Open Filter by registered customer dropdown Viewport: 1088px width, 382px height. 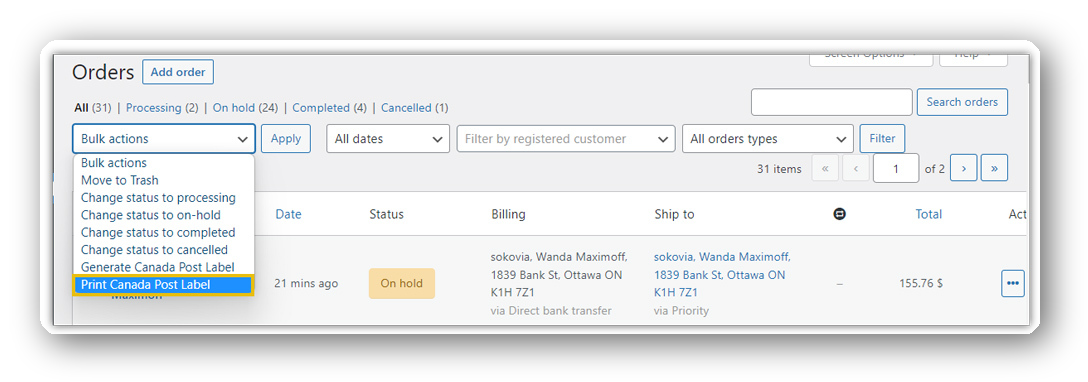click(x=566, y=139)
